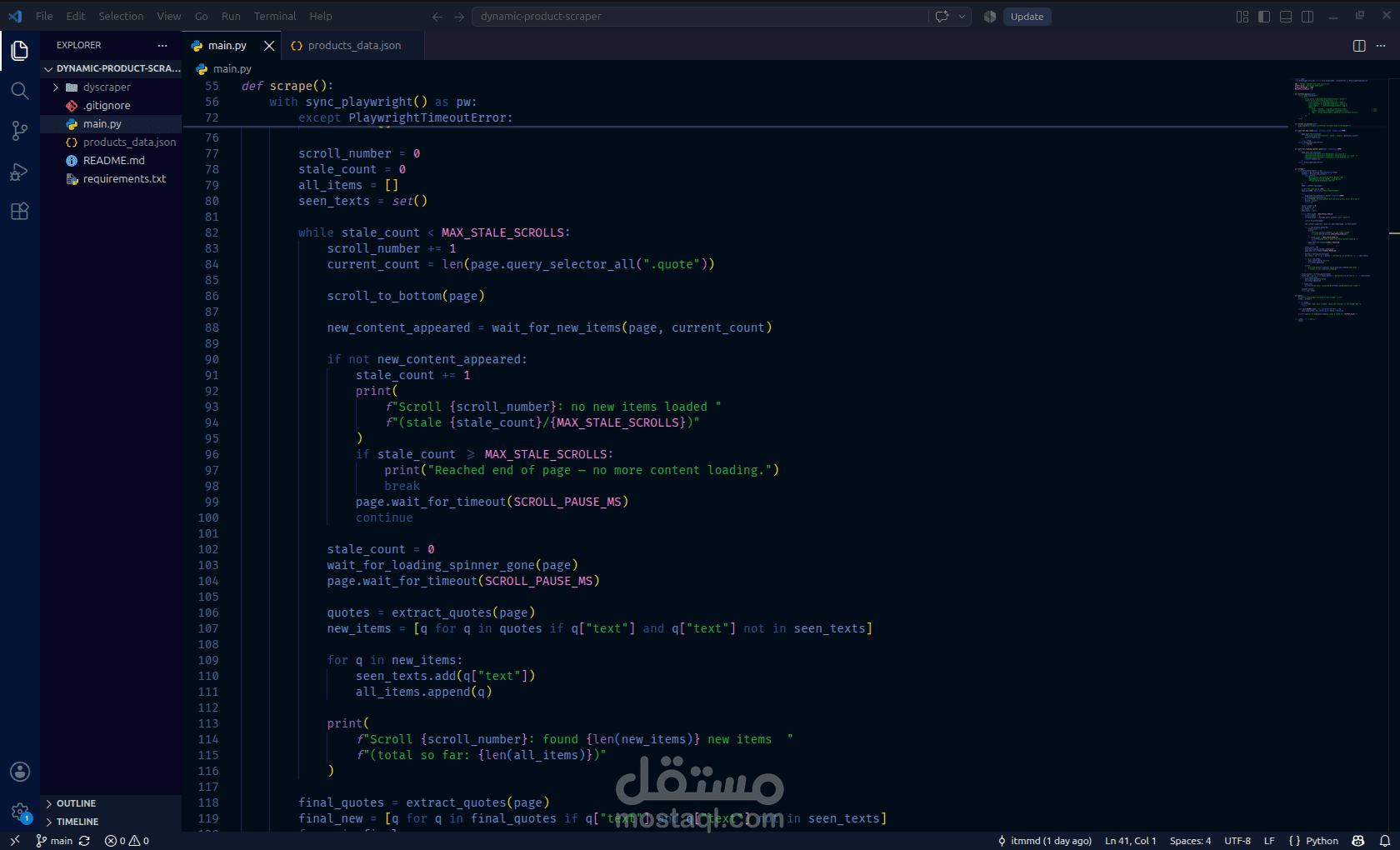Toggle the bottom Panel visibility
The width and height of the screenshot is (1400, 850).
pos(1286,17)
